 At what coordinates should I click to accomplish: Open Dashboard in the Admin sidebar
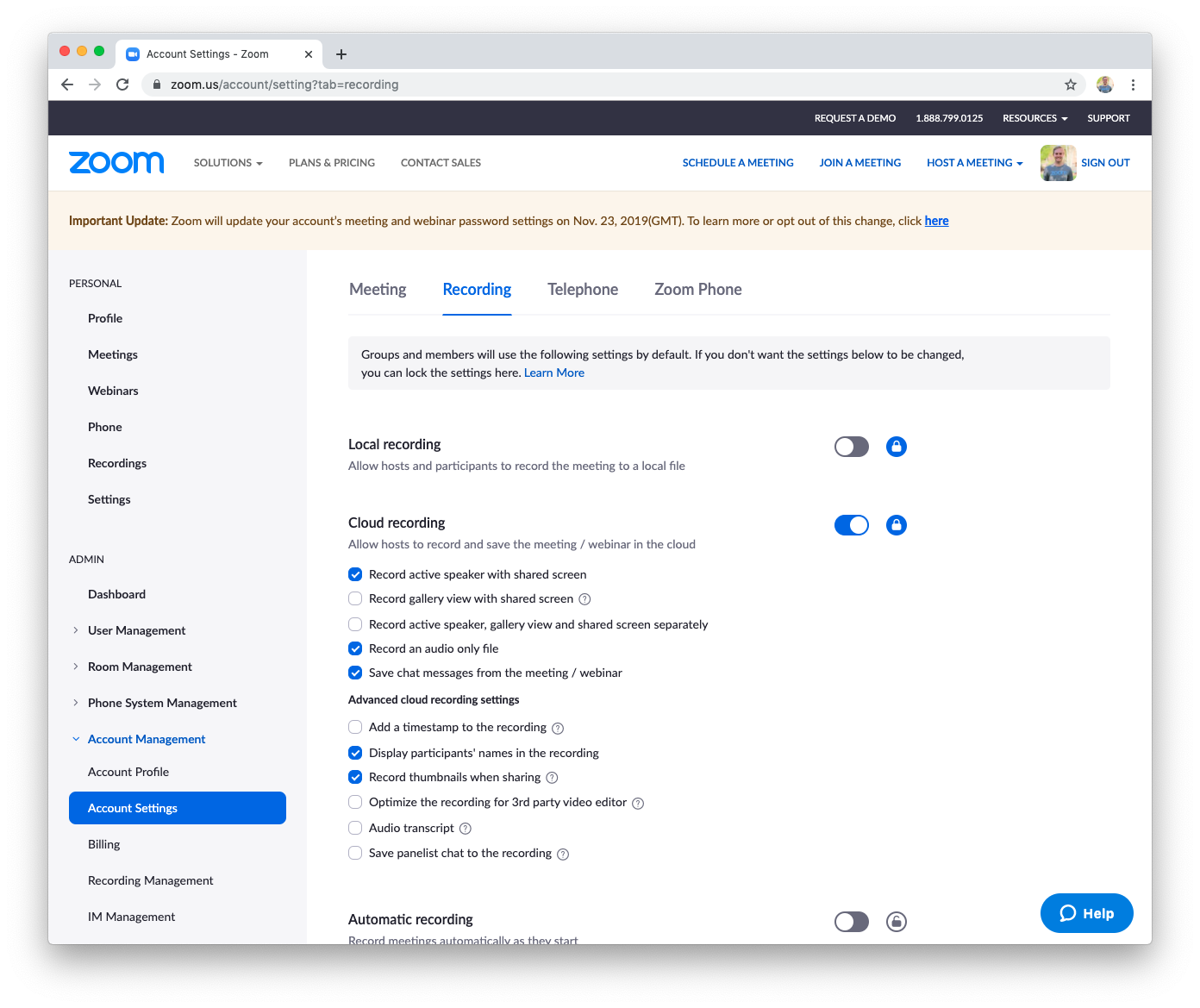pyautogui.click(x=116, y=594)
